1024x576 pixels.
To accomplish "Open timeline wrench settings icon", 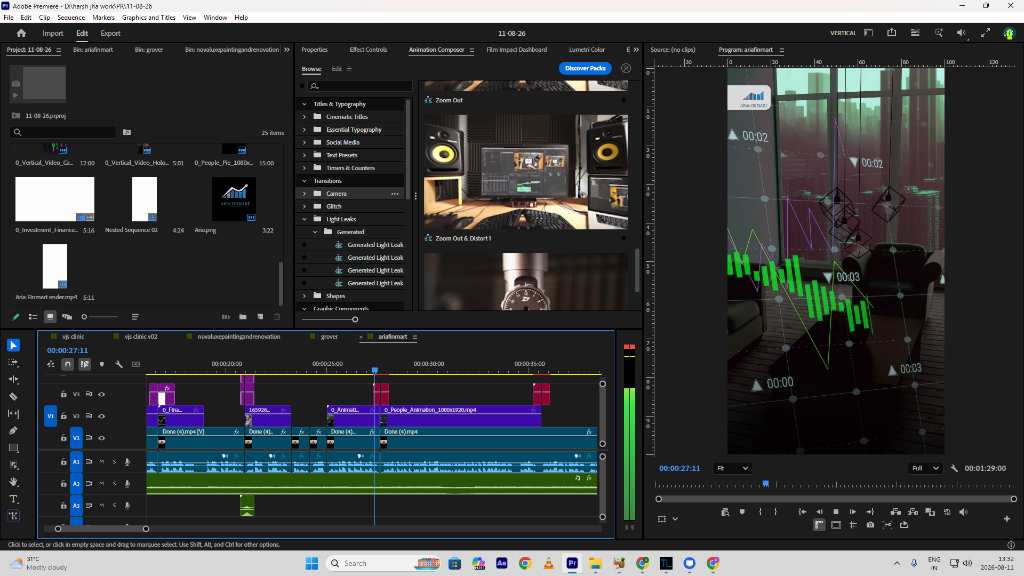I will pyautogui.click(x=119, y=364).
